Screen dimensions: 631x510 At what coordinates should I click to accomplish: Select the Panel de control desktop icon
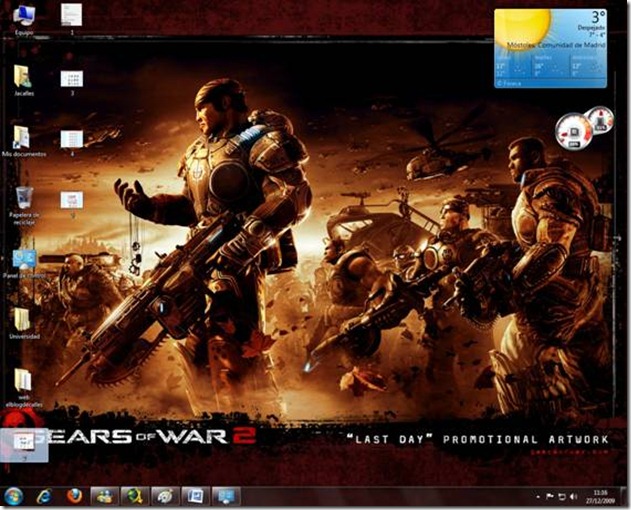point(24,264)
